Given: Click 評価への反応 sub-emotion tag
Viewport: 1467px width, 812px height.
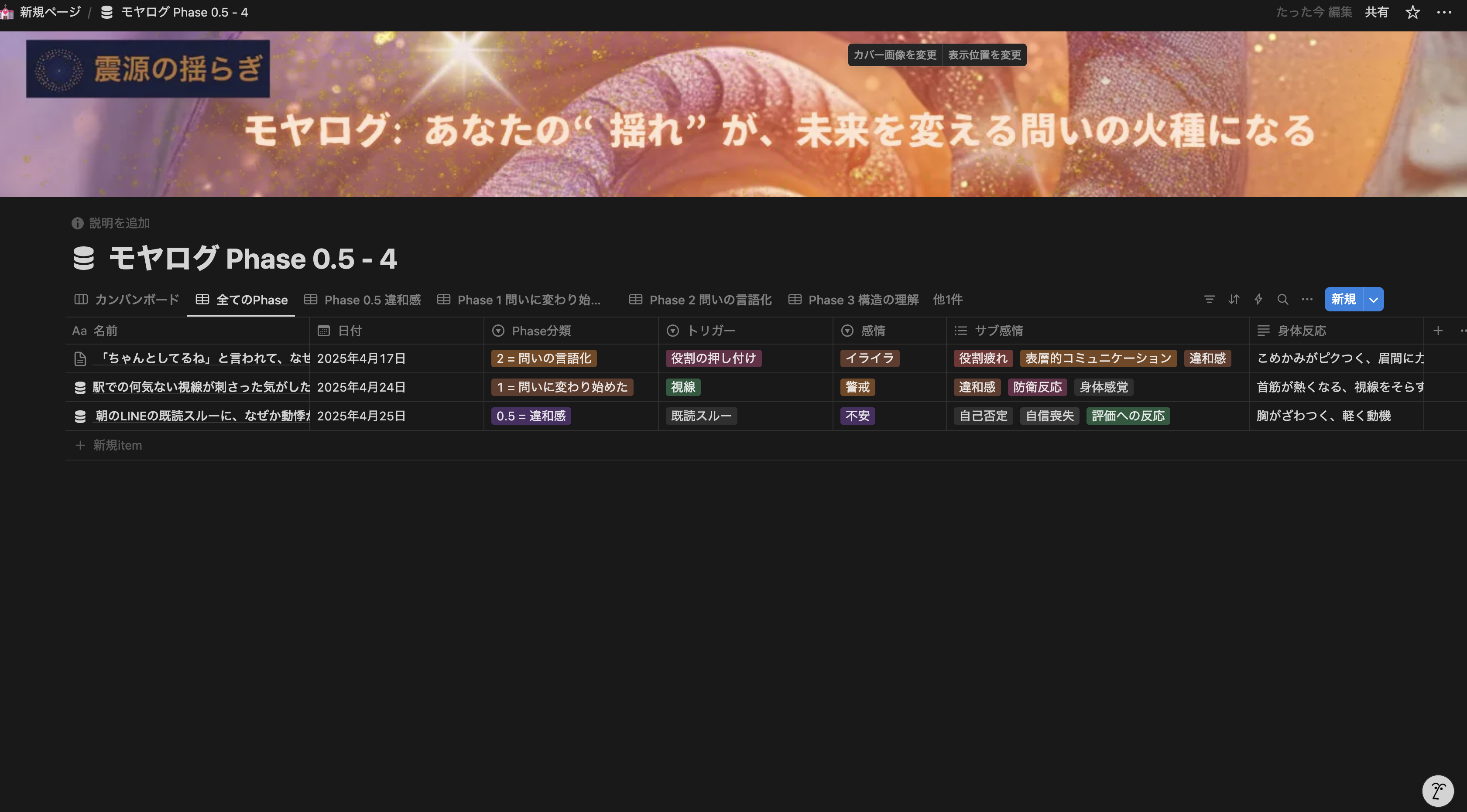Looking at the screenshot, I should (1128, 416).
